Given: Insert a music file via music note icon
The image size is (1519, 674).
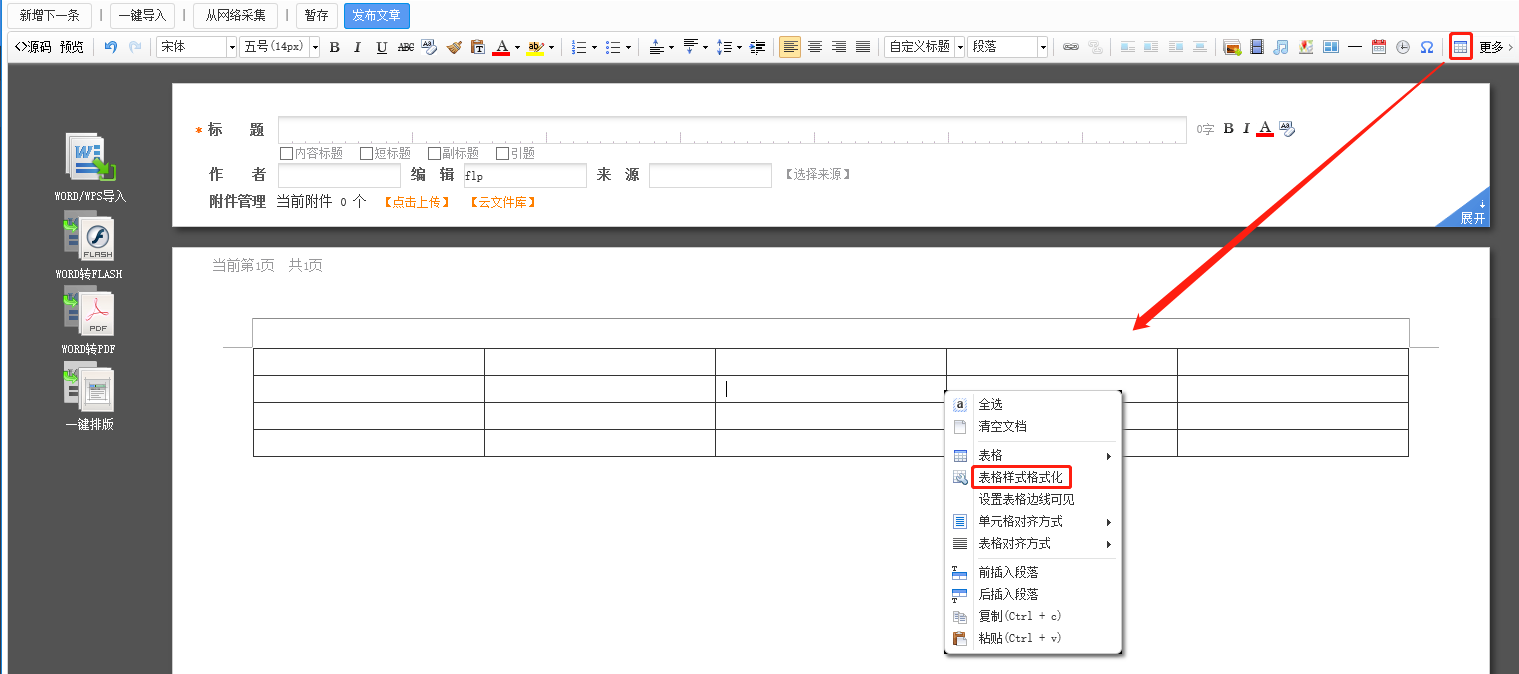Looking at the screenshot, I should [x=1280, y=47].
